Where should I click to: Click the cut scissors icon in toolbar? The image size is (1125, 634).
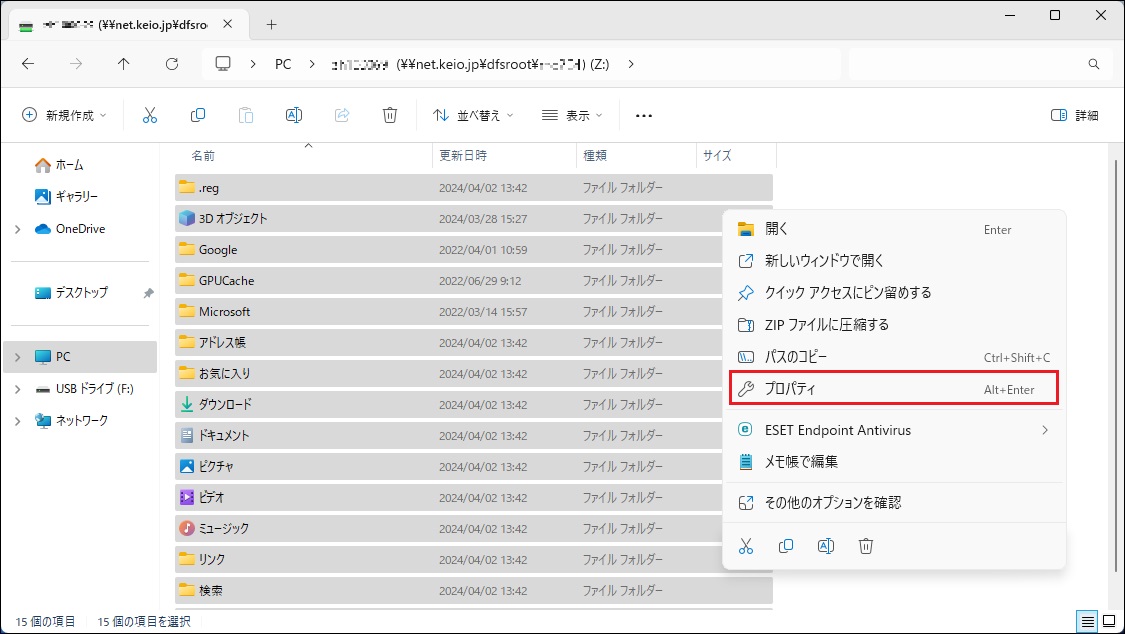click(150, 115)
